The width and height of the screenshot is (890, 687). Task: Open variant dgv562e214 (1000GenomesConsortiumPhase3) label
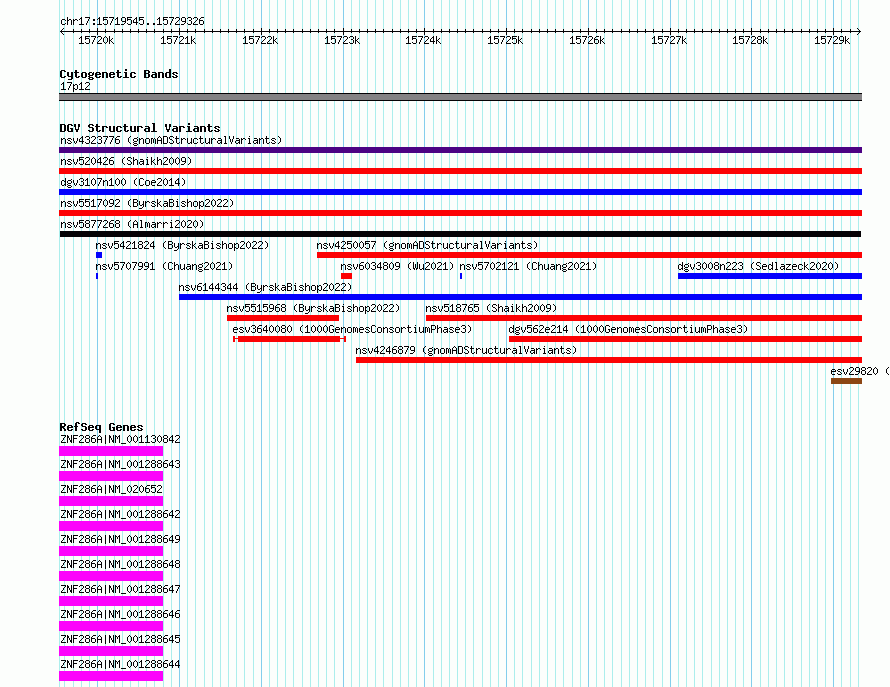coord(628,329)
